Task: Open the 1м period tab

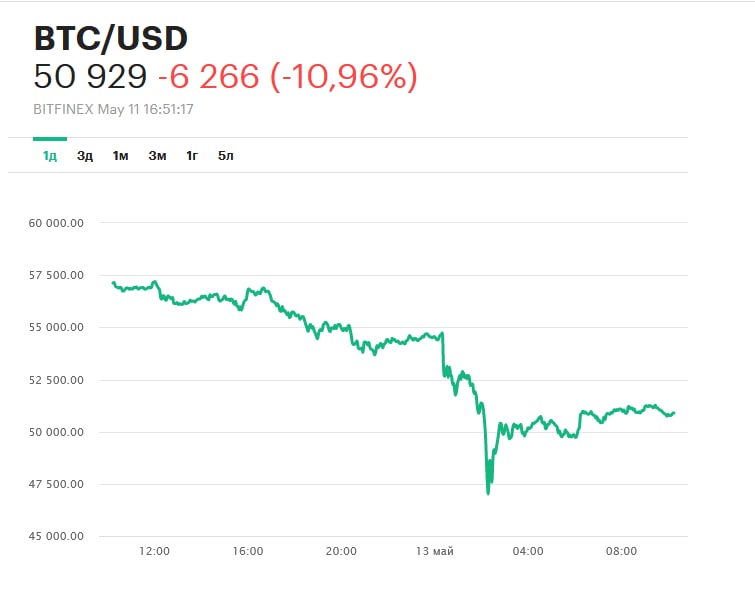Action: point(121,155)
